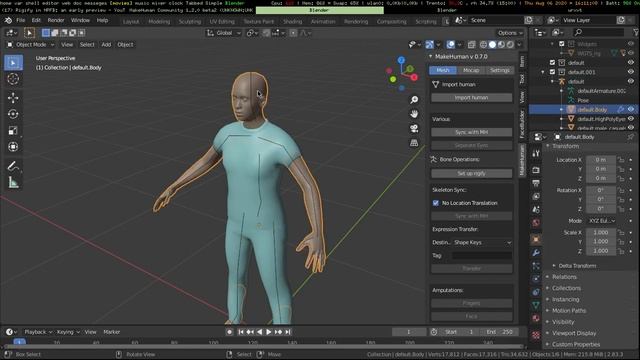
Task: Open the File menu
Action: click(x=20, y=20)
